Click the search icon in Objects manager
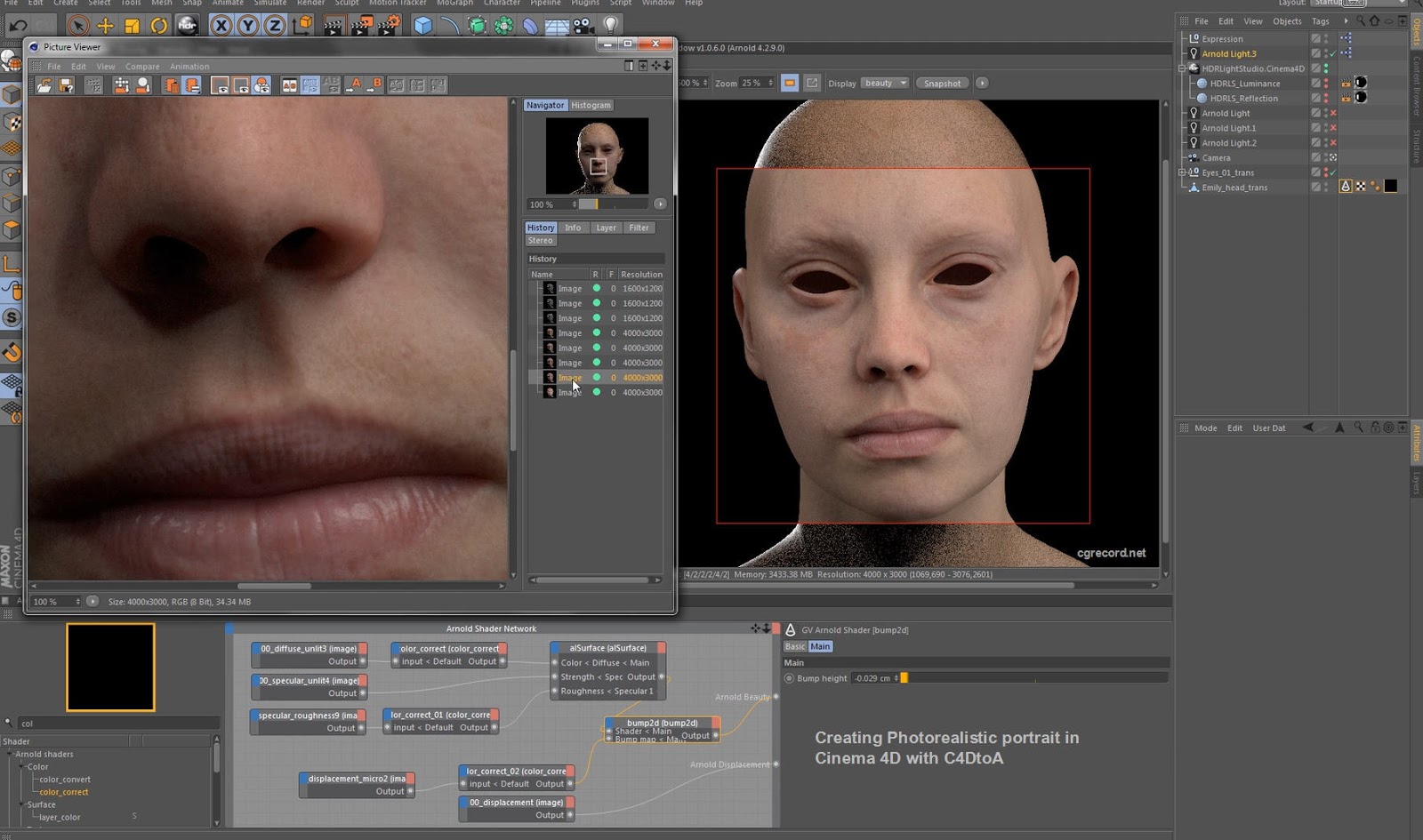Viewport: 1423px width, 840px height. coord(1361,21)
